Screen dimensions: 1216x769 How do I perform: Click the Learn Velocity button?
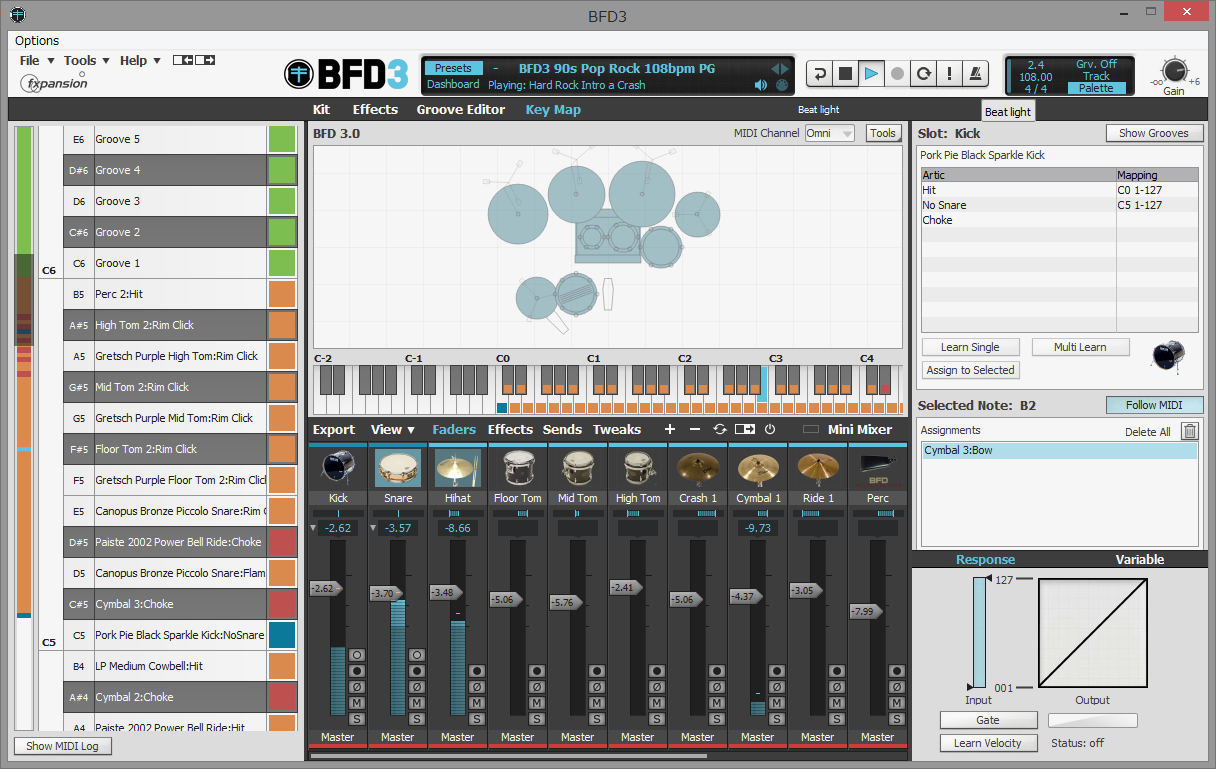point(988,743)
